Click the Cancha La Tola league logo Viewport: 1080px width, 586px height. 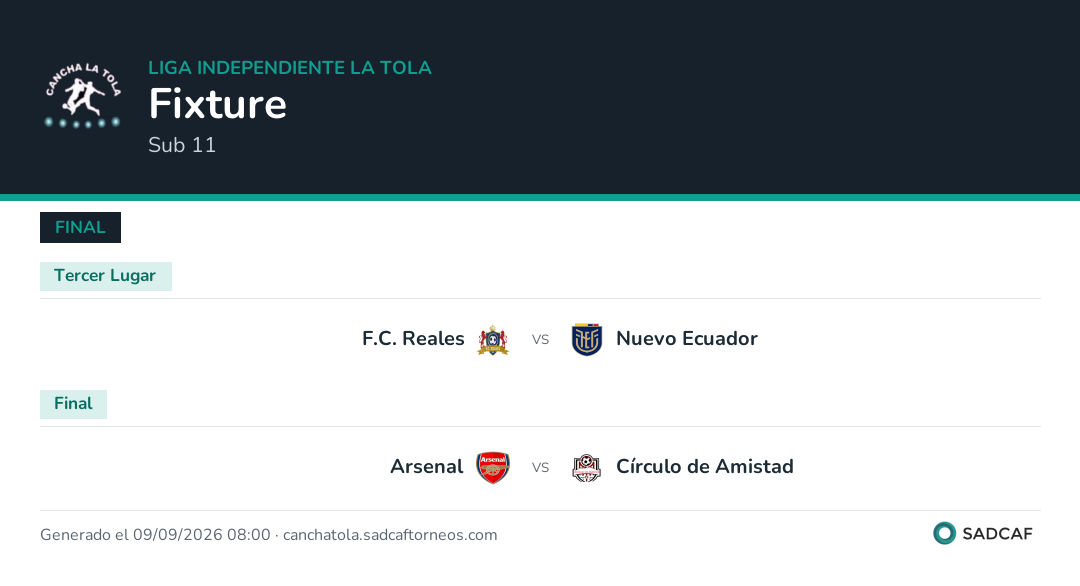(x=83, y=96)
